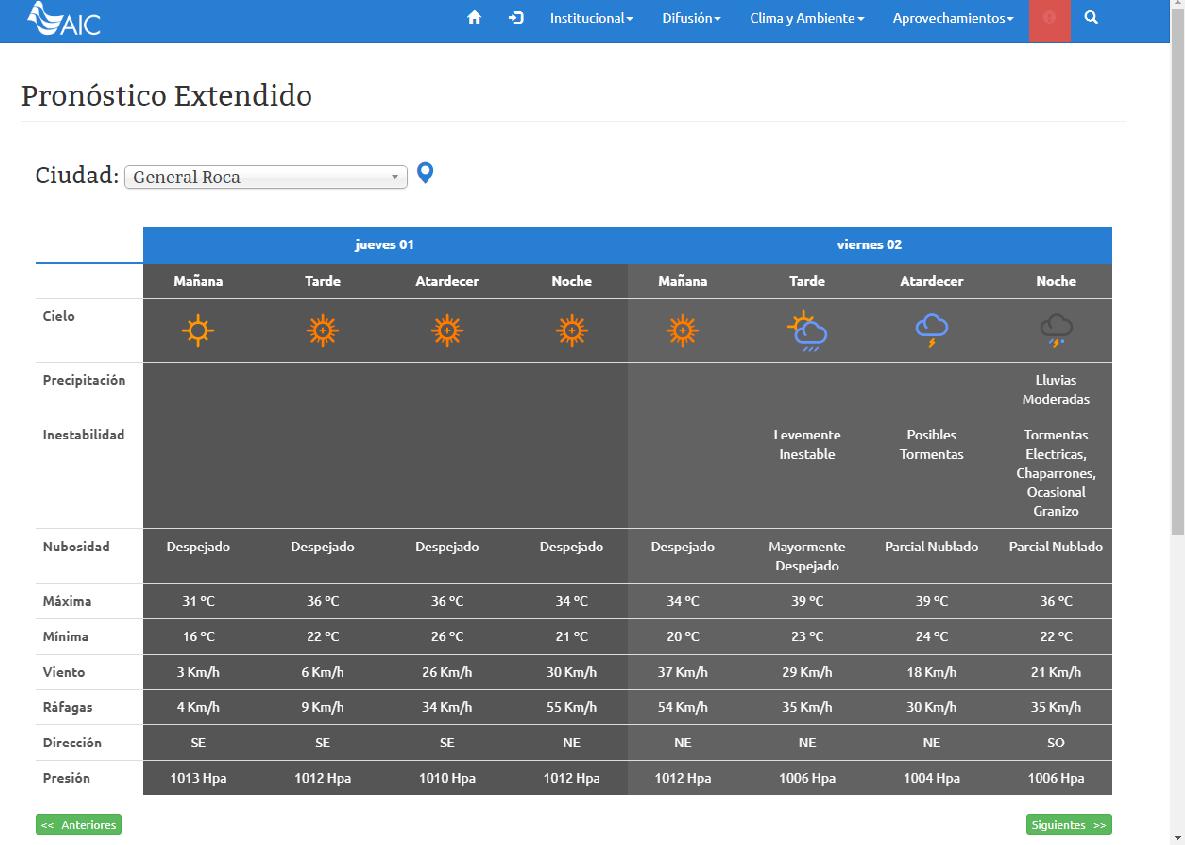Open the Clima y Ambiente menu
Image resolution: width=1185 pixels, height=845 pixels.
coord(807,18)
